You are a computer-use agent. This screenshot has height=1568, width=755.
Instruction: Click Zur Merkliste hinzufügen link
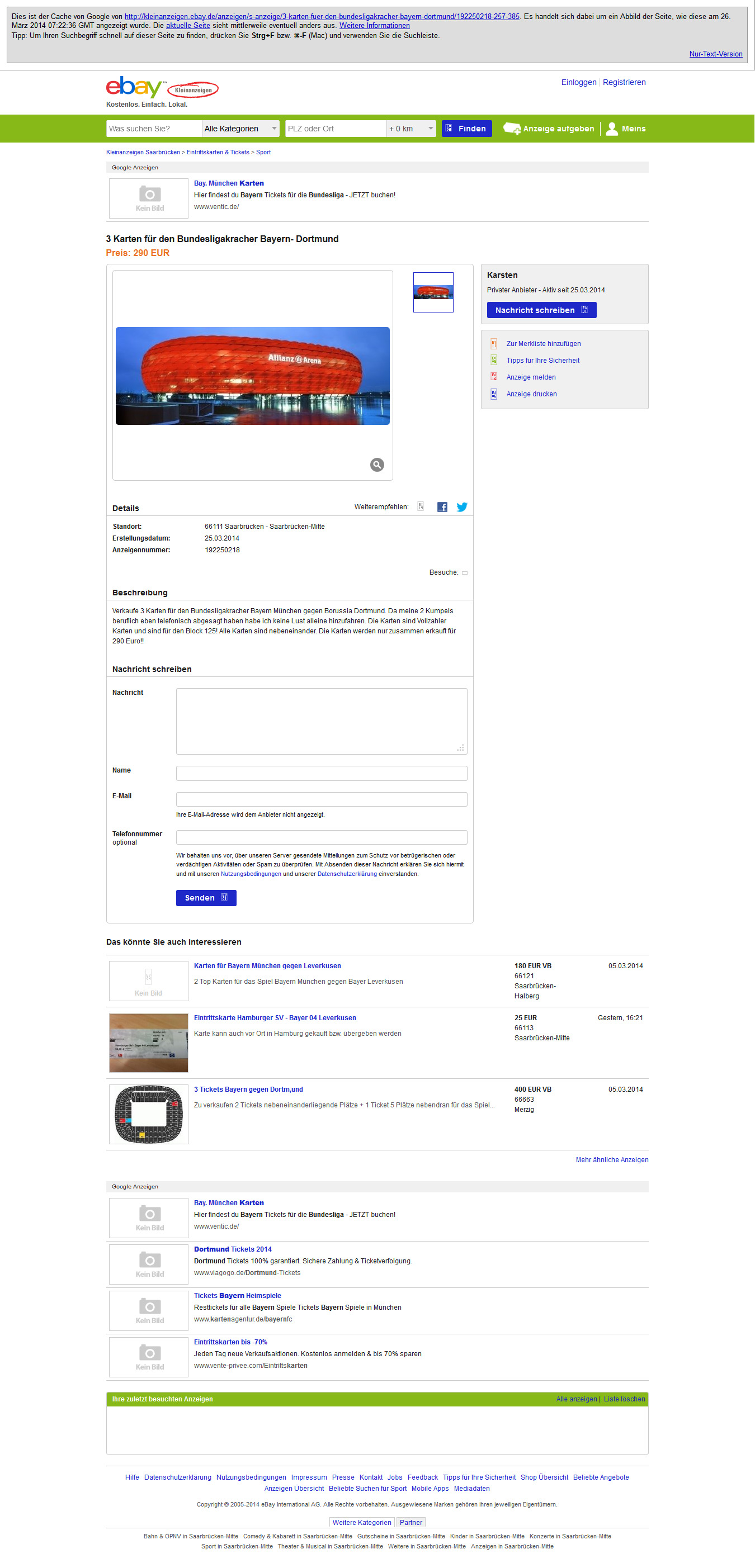pos(544,344)
